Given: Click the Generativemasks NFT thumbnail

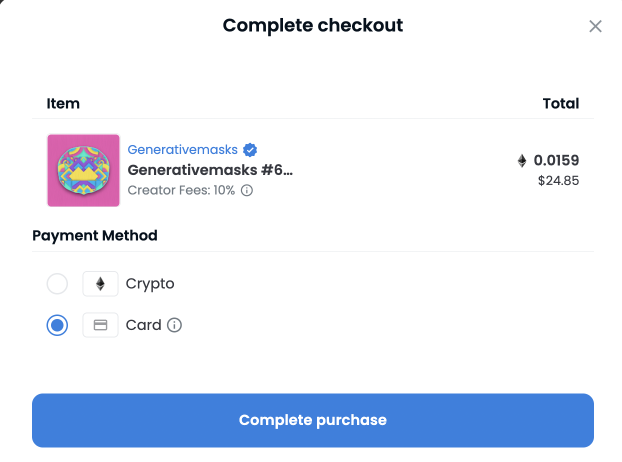Looking at the screenshot, I should 83,170.
